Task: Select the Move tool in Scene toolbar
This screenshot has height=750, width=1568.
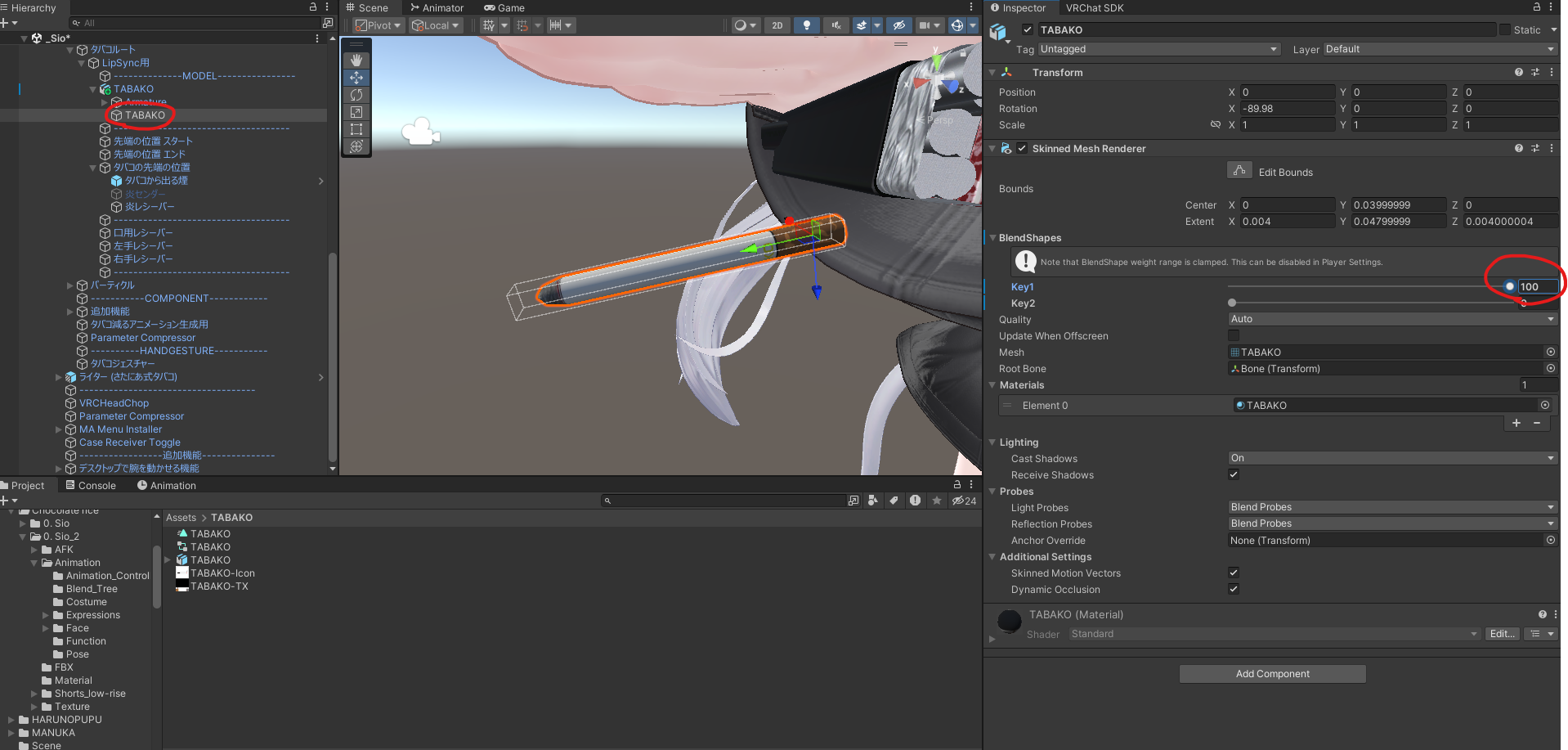Action: coord(356,78)
